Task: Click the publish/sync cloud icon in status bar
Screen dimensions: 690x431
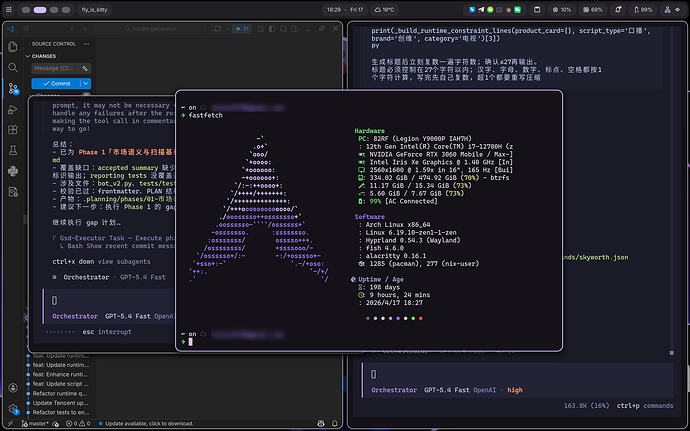Action: (55, 424)
